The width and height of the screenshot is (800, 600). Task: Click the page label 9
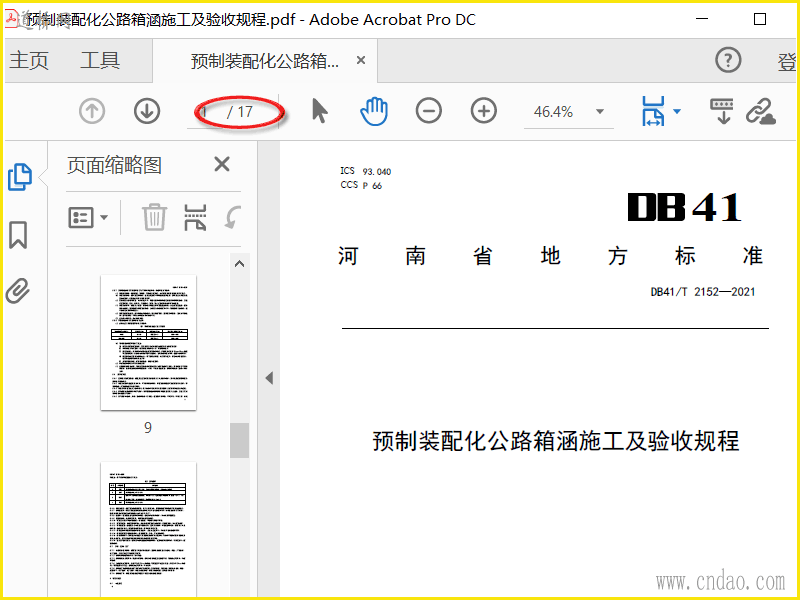tap(148, 428)
